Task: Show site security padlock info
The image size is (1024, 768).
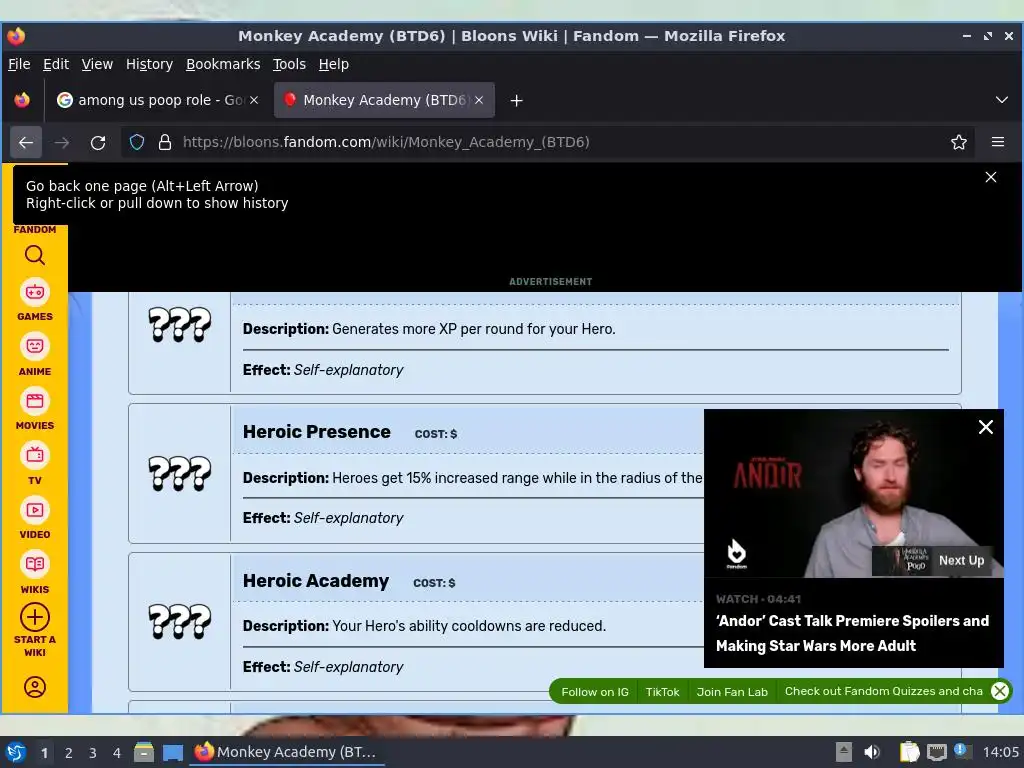Action: pyautogui.click(x=165, y=142)
